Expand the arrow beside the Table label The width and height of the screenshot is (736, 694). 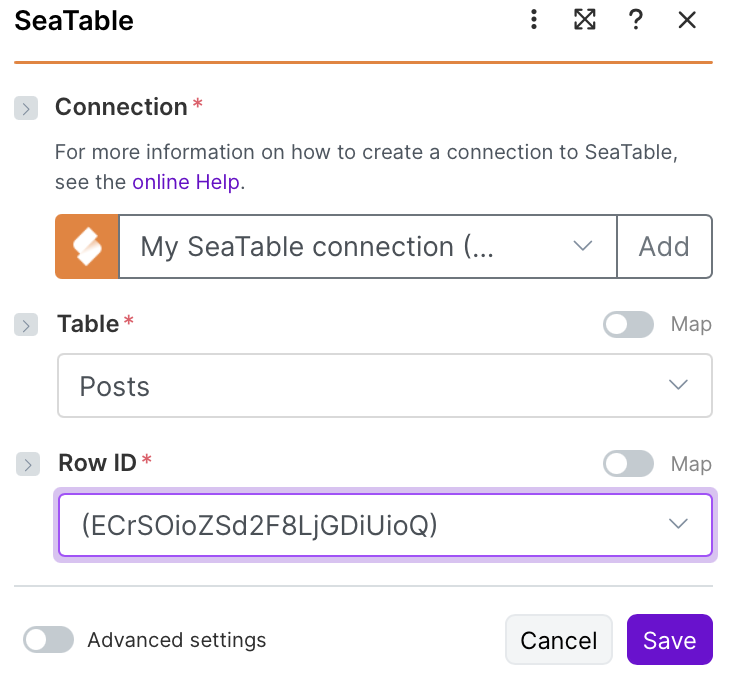(26, 325)
